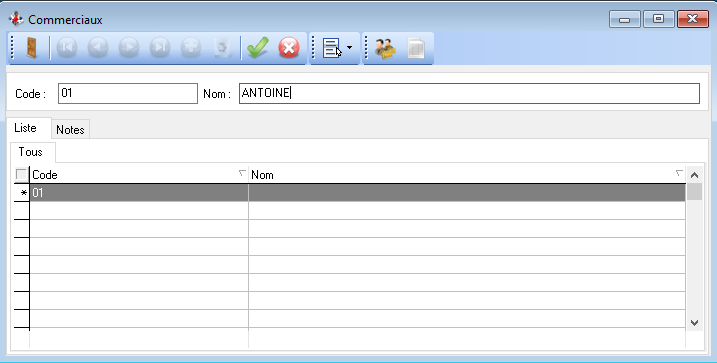Viewport: 717px width, 363px height.
Task: Go to next record arrow
Action: (x=129, y=48)
